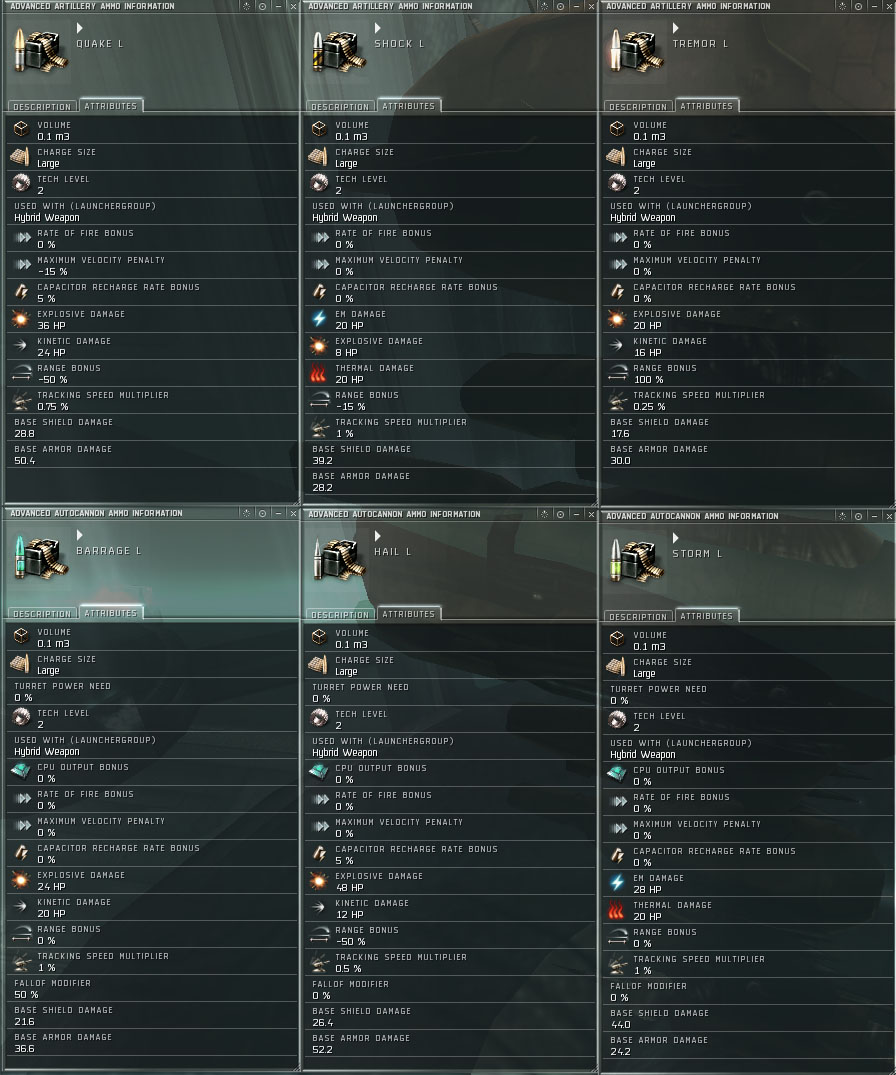The image size is (896, 1075).
Task: Click thermal damage flame icon in Storm L
Action: [x=616, y=910]
